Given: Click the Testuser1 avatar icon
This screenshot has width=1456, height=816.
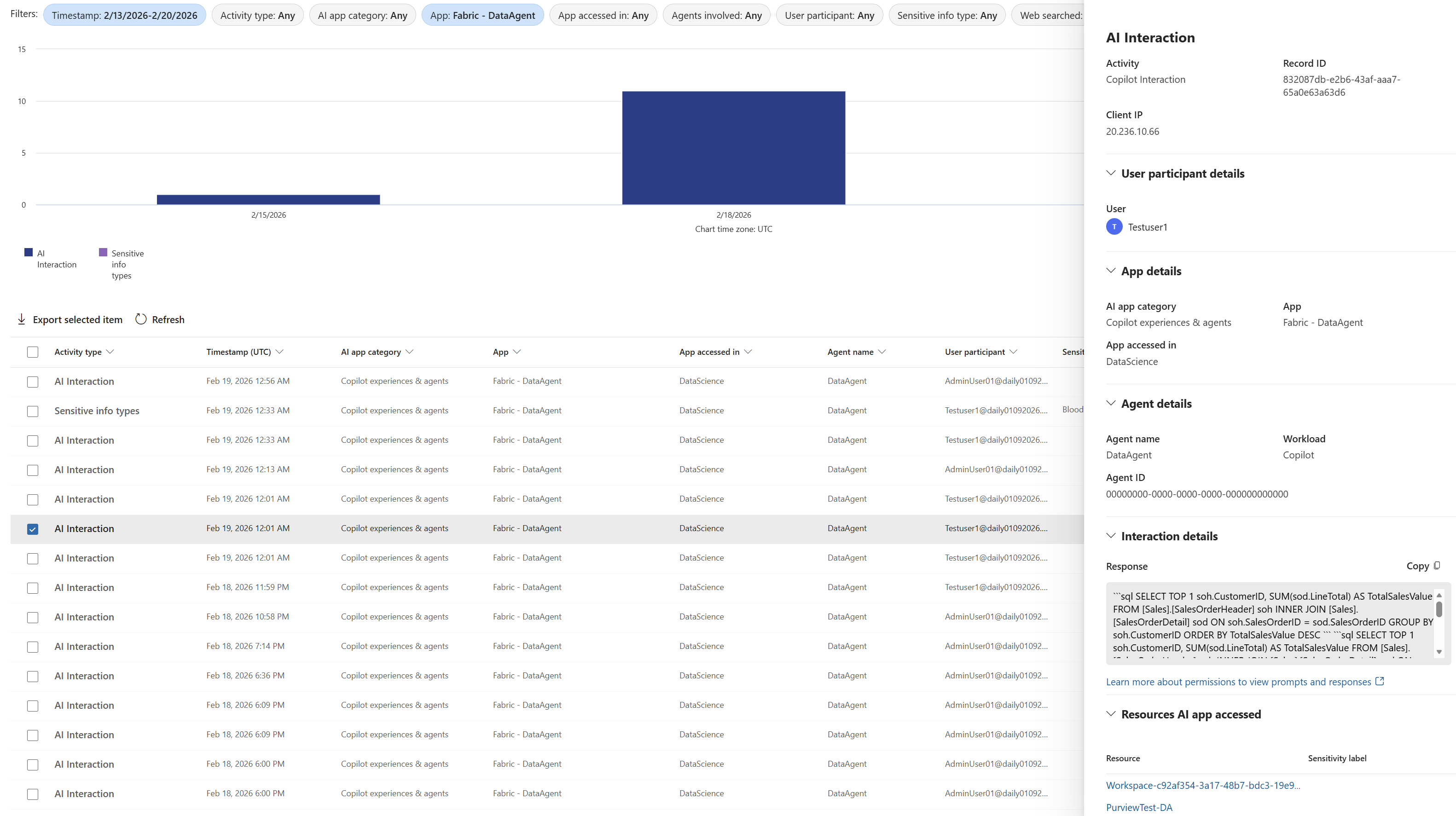Looking at the screenshot, I should (1114, 226).
